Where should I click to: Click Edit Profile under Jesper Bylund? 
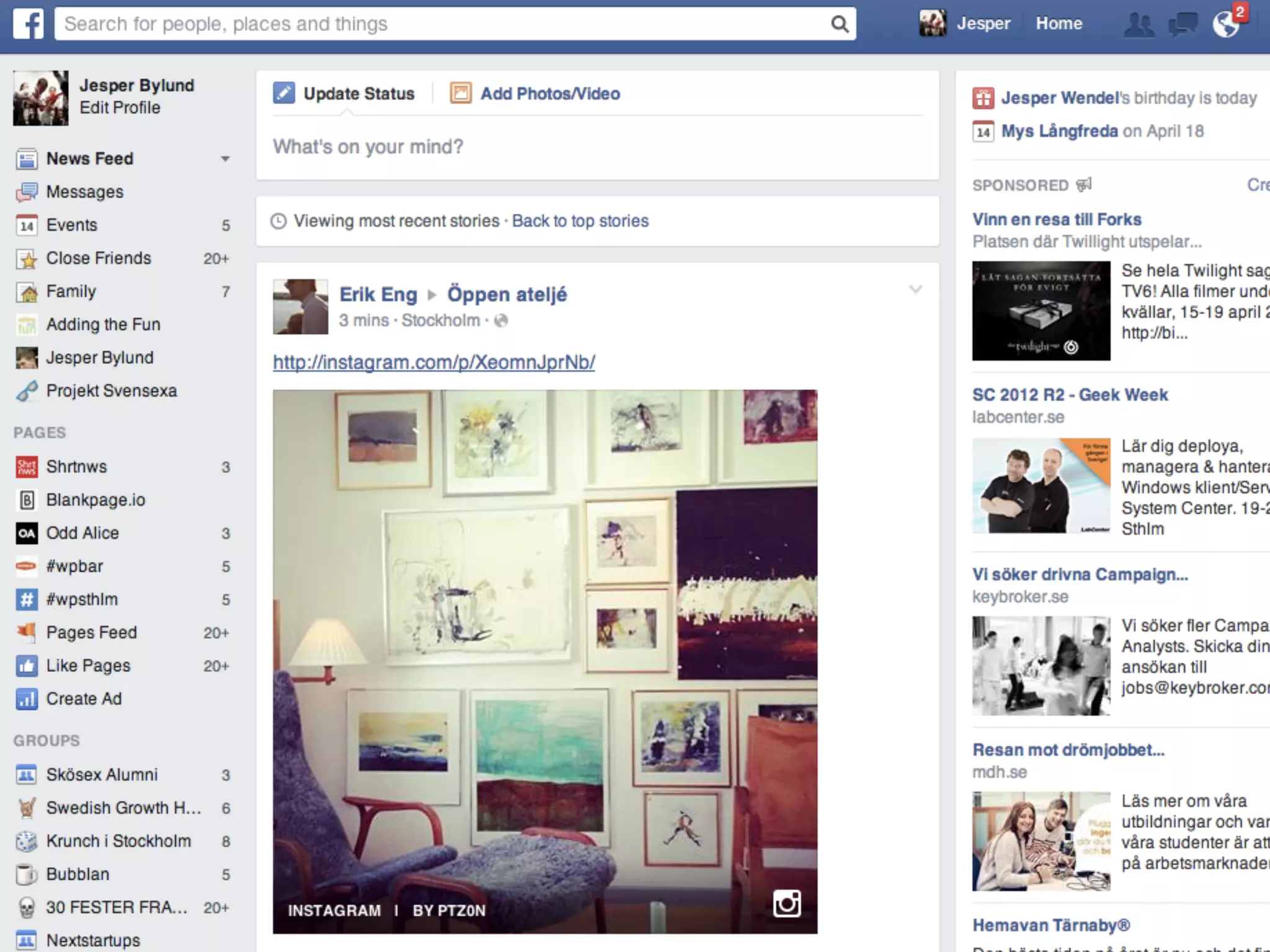point(120,108)
